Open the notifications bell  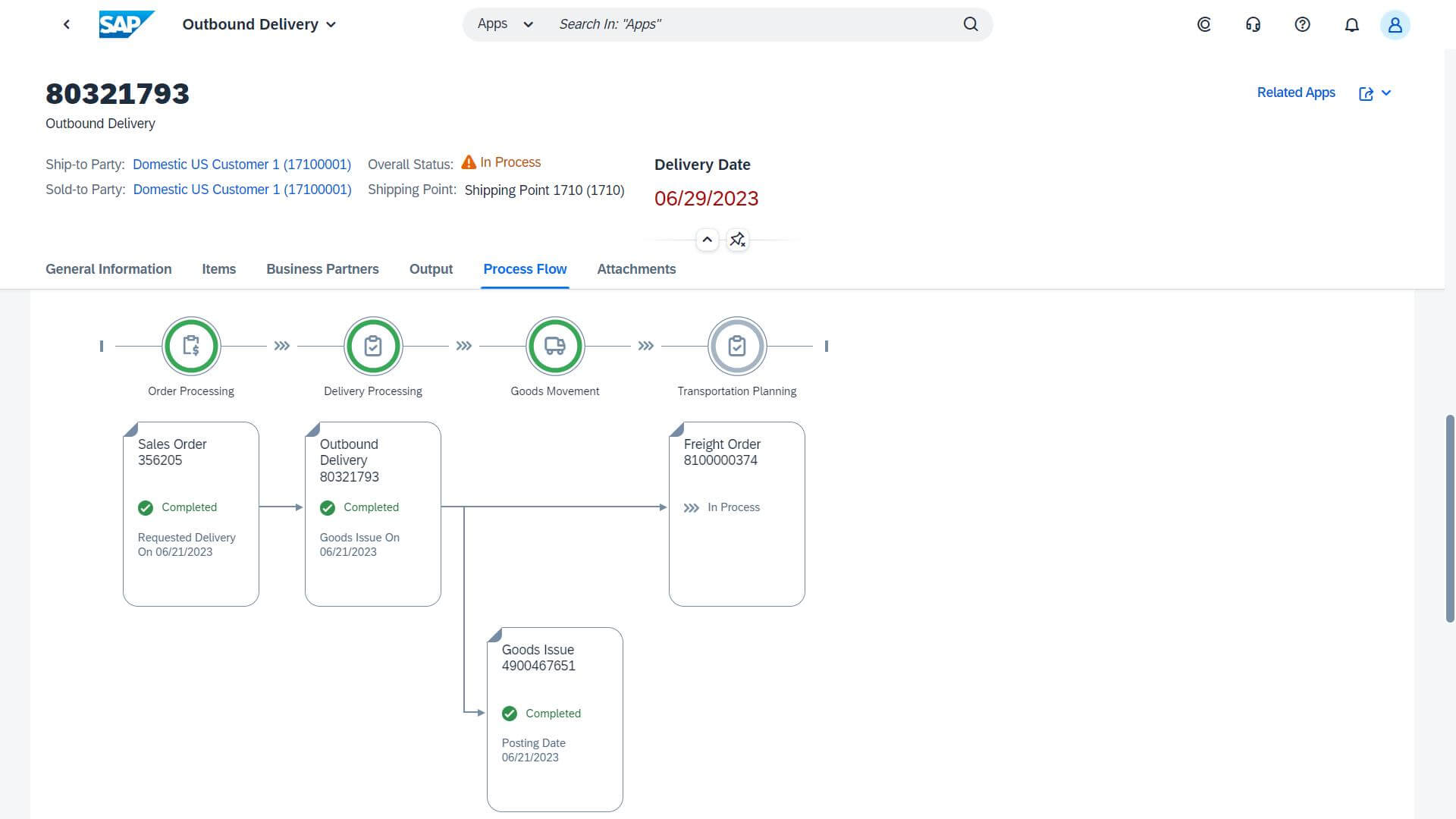point(1352,24)
